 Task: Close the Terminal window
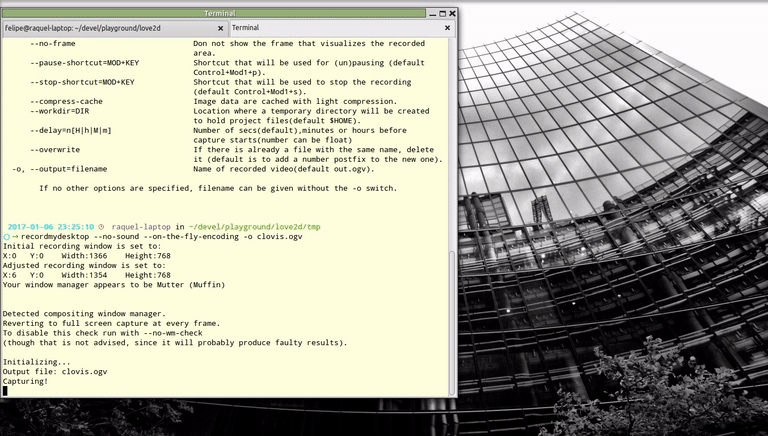point(452,14)
